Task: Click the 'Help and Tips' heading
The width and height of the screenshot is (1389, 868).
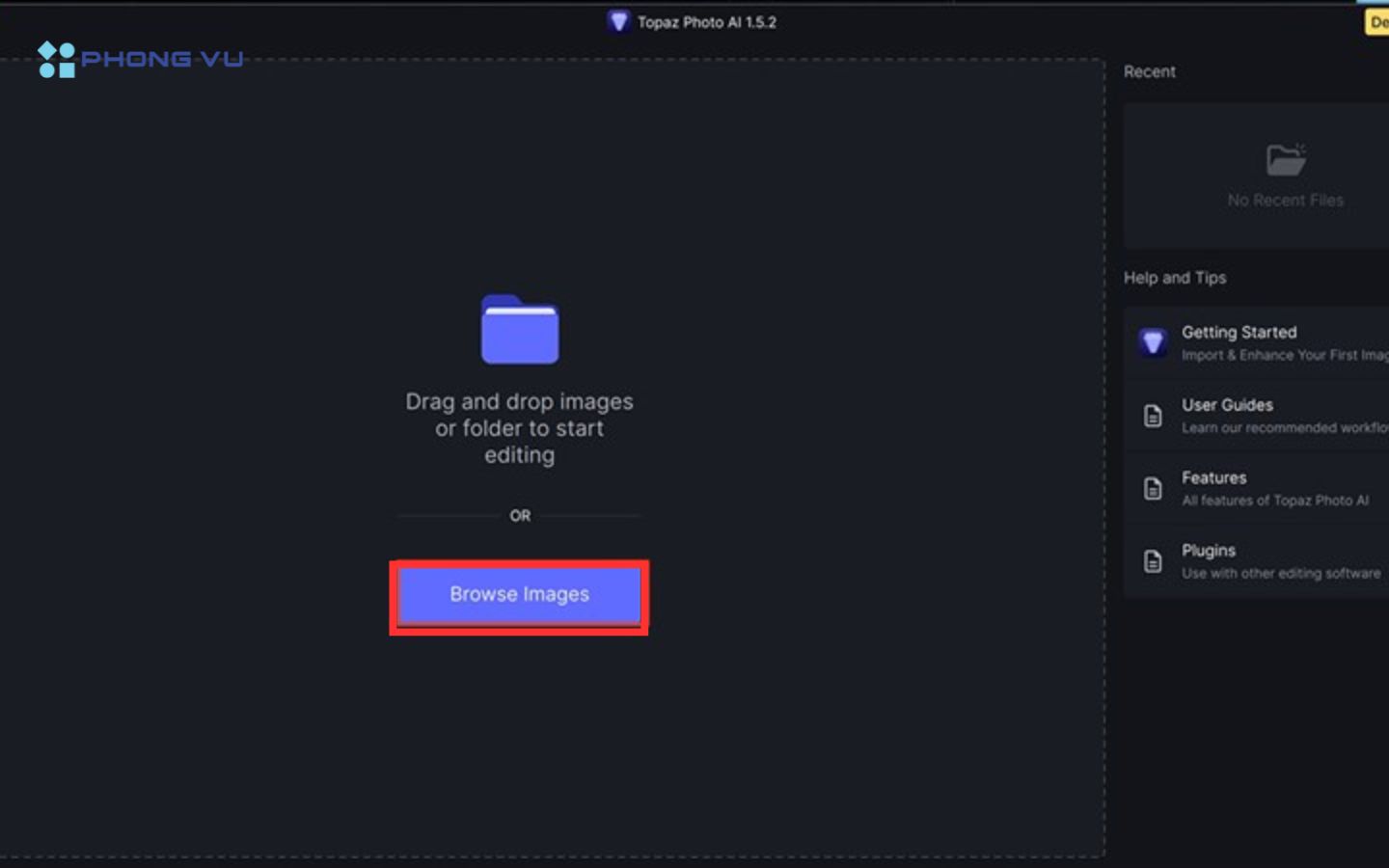Action: (x=1174, y=278)
